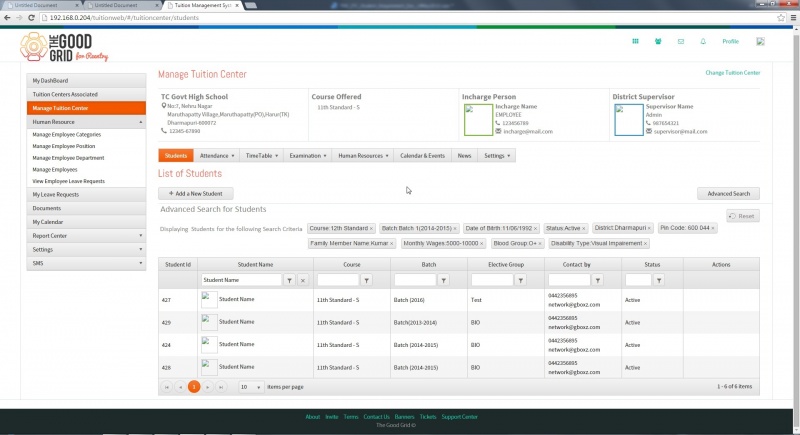Screen dimensions: 800x435
Task: Click browser back arrow
Action: (x=7, y=18)
